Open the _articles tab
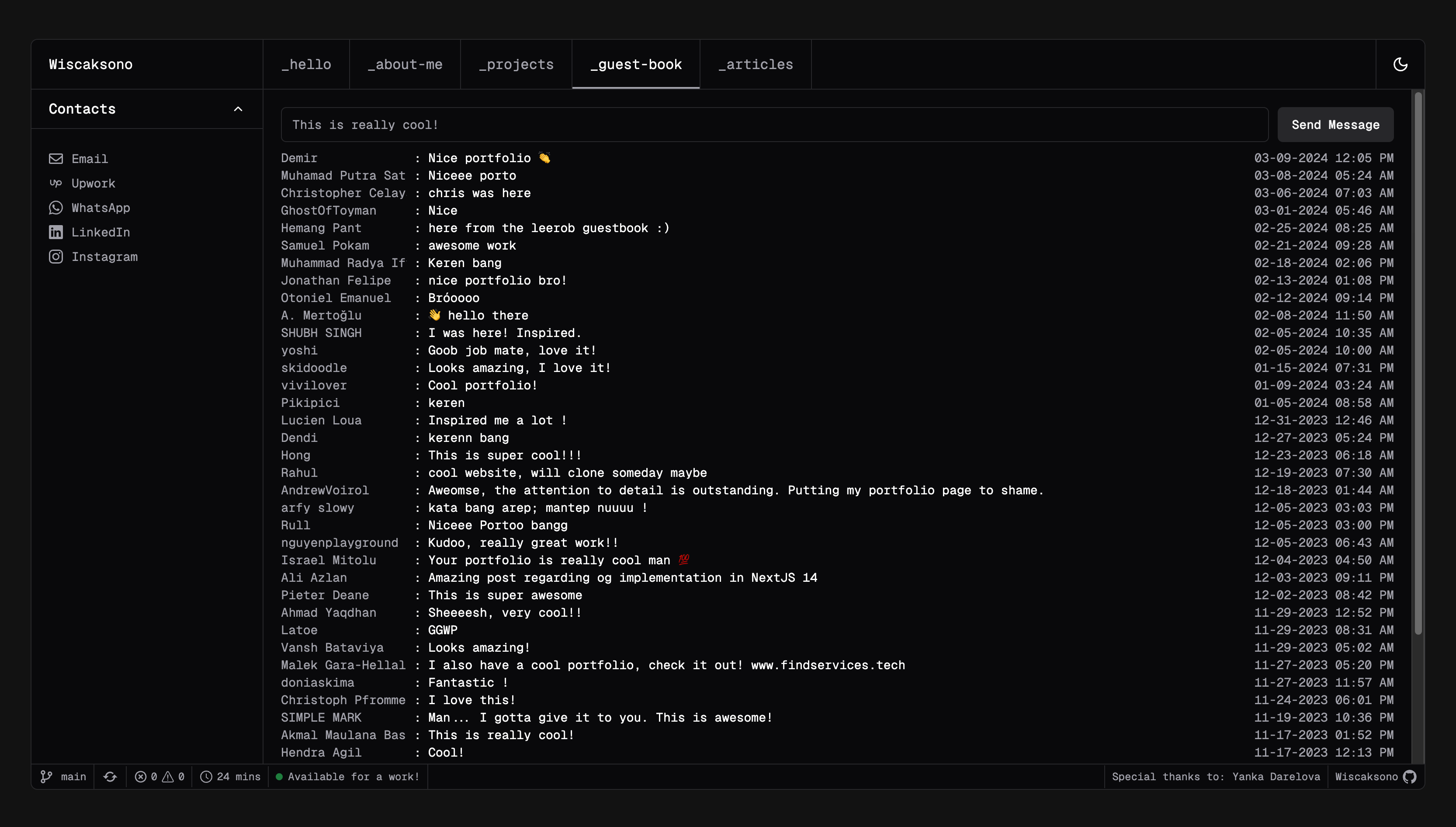The width and height of the screenshot is (1456, 827). click(x=755, y=65)
